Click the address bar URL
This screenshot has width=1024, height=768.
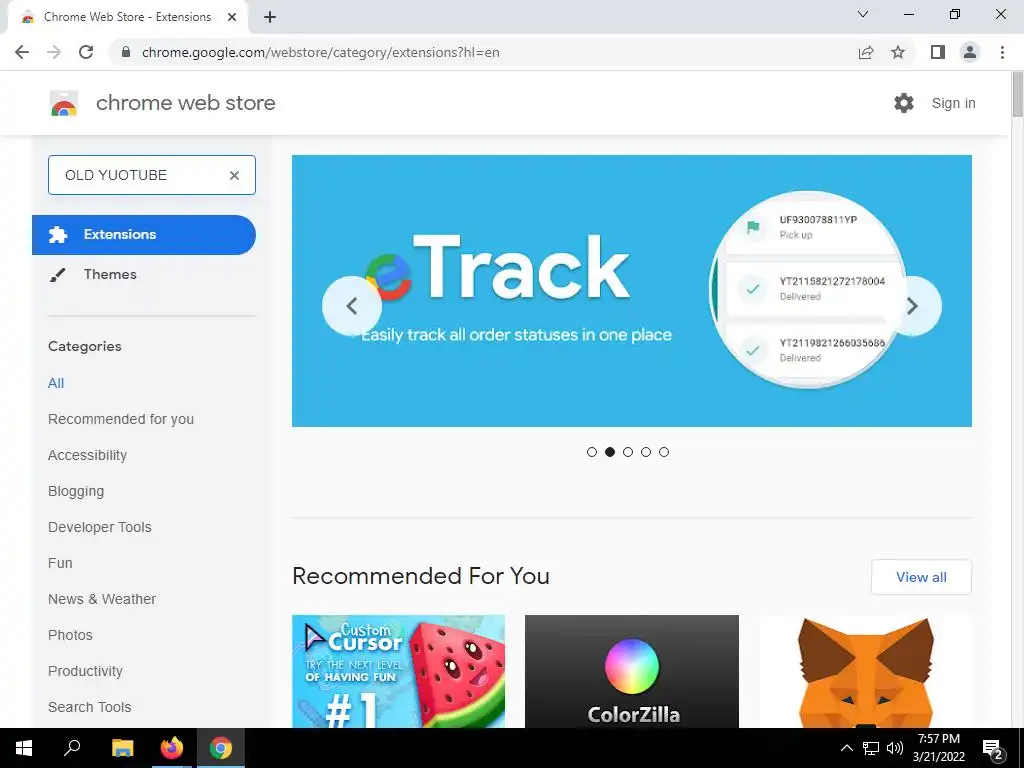click(x=321, y=52)
